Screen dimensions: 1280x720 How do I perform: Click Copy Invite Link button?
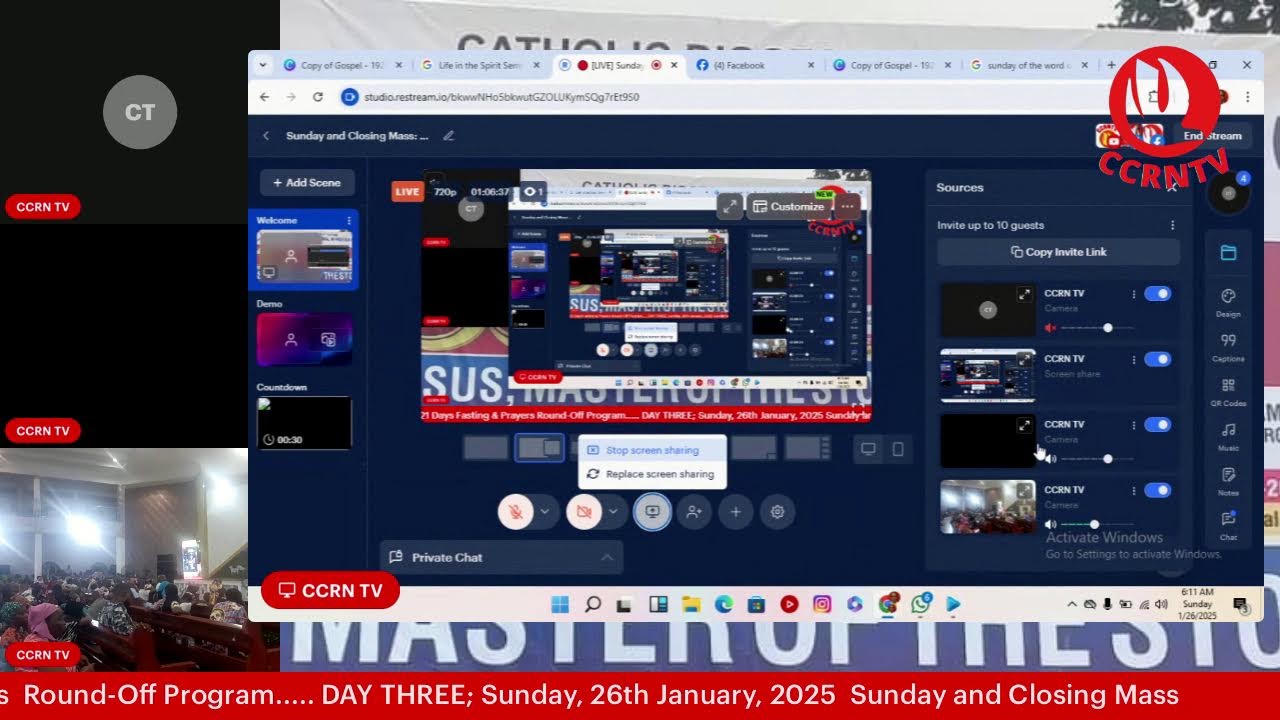click(x=1058, y=252)
